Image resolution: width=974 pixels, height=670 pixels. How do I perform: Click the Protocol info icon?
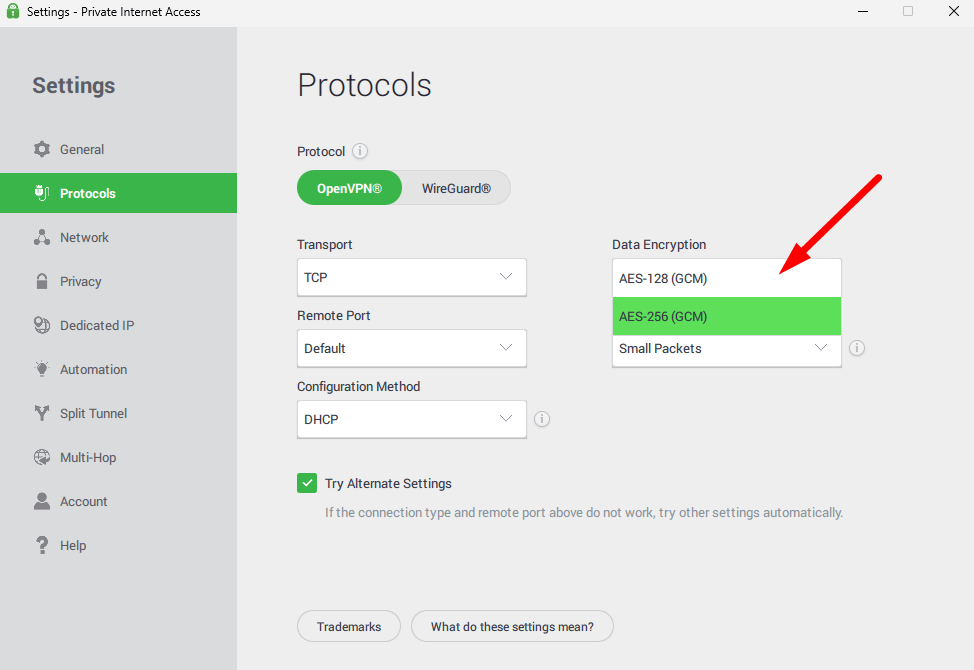coord(359,151)
